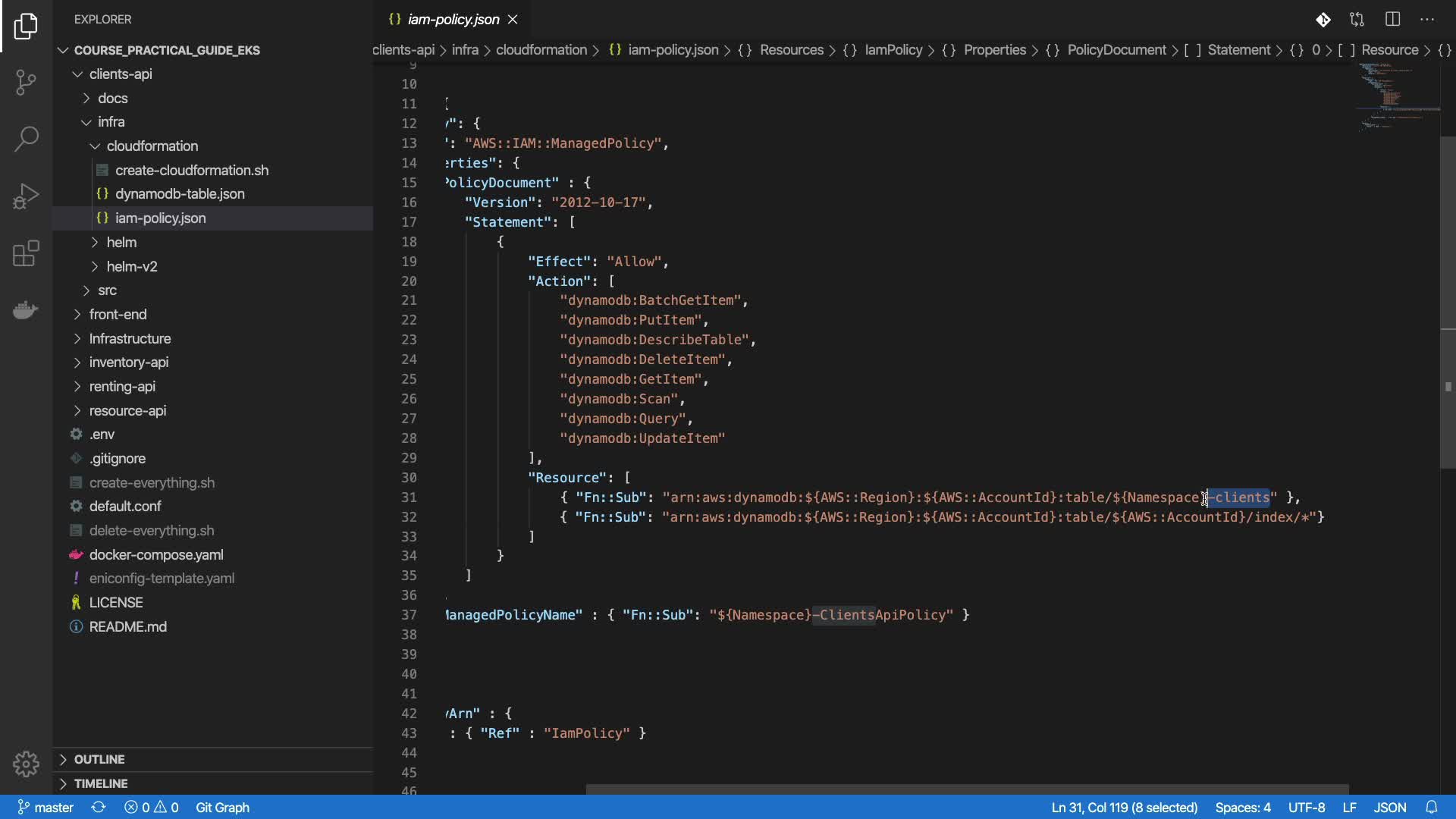1456x819 pixels.
Task: Click the master branch in status bar
Action: coord(45,807)
